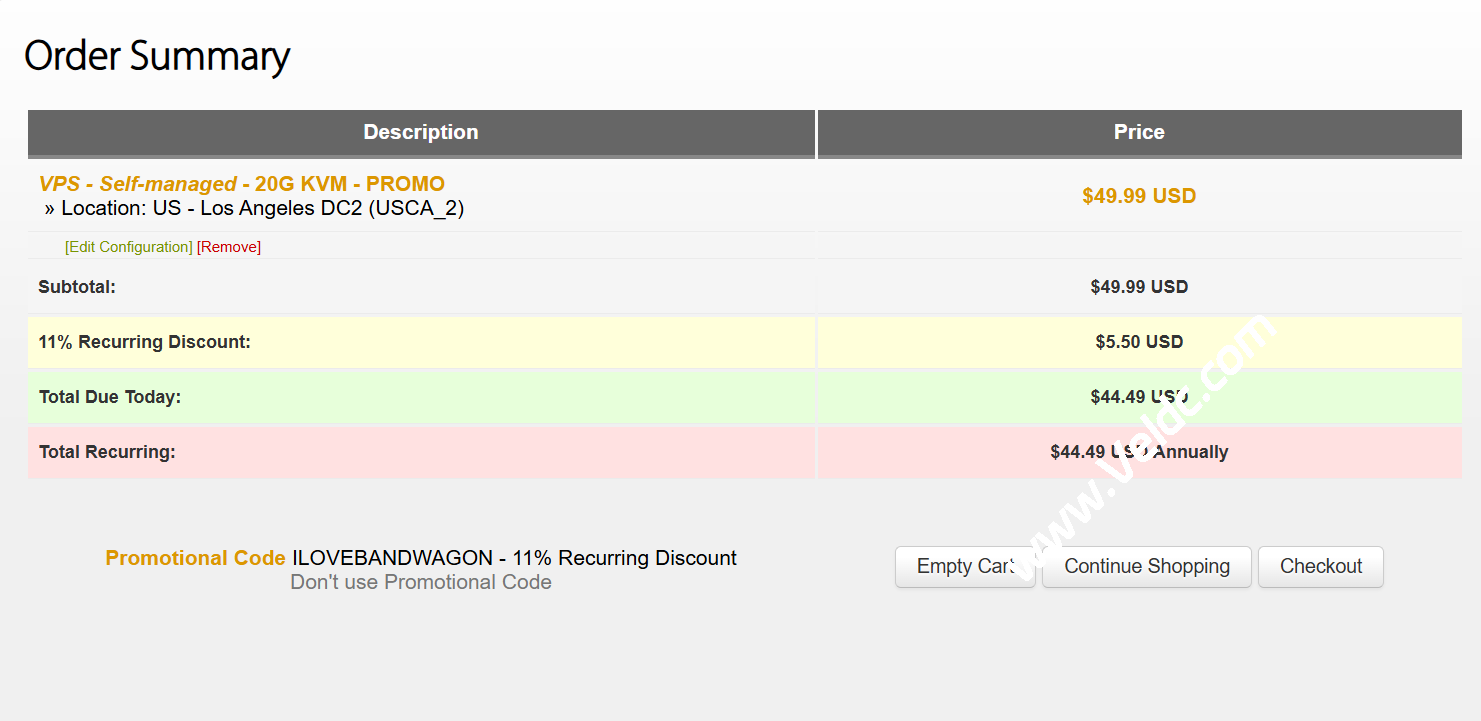Screen dimensions: 1481x721
Task: Click the 11% Recurring Discount row label
Action: (x=144, y=342)
